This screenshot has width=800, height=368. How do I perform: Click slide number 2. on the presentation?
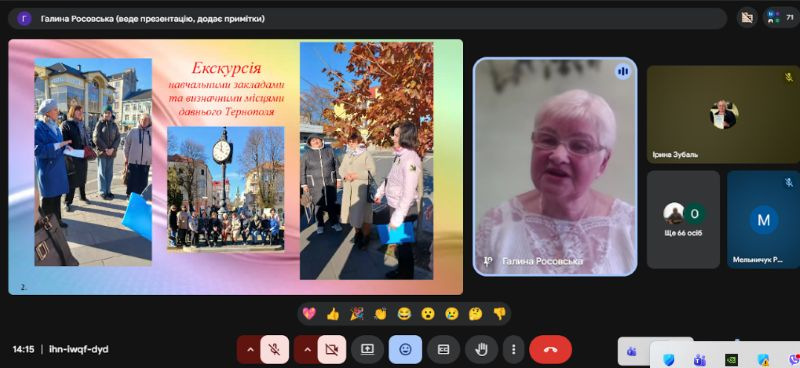pyautogui.click(x=23, y=287)
